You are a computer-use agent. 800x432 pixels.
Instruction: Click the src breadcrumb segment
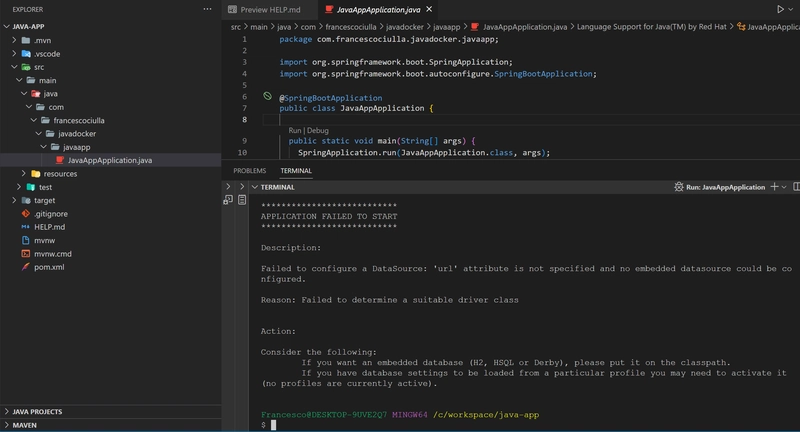coord(236,27)
